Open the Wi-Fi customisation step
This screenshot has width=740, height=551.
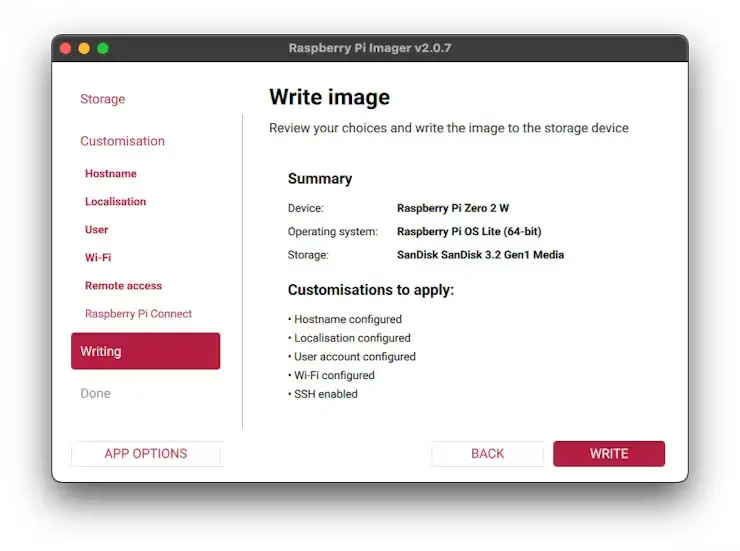point(98,258)
